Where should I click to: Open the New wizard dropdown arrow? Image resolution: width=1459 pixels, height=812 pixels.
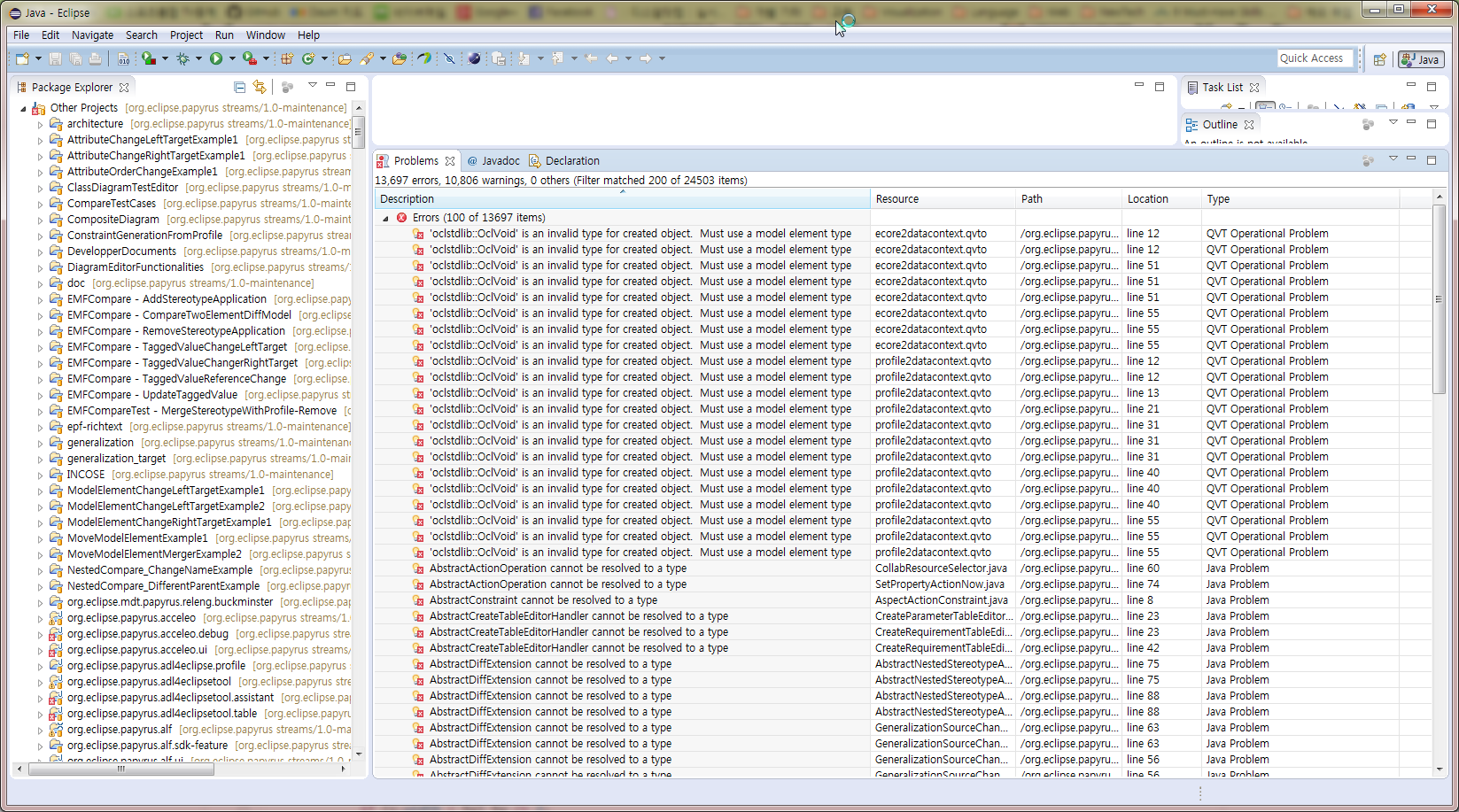click(x=38, y=58)
